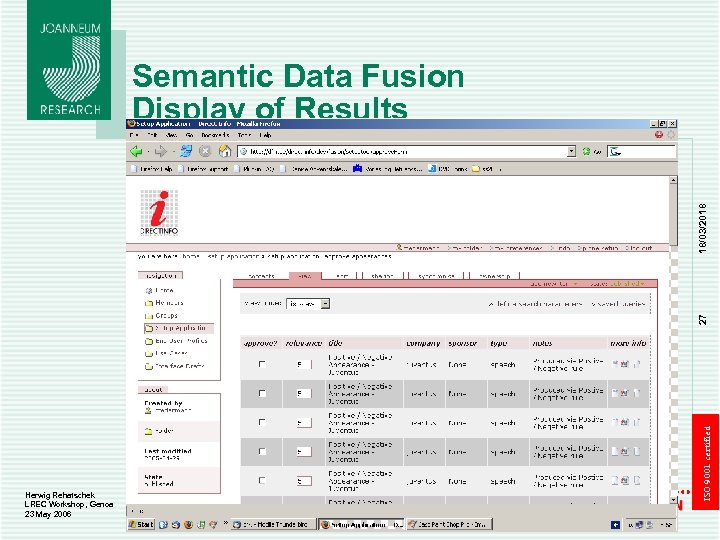Click the red extension icon in menu bar

(x=659, y=135)
